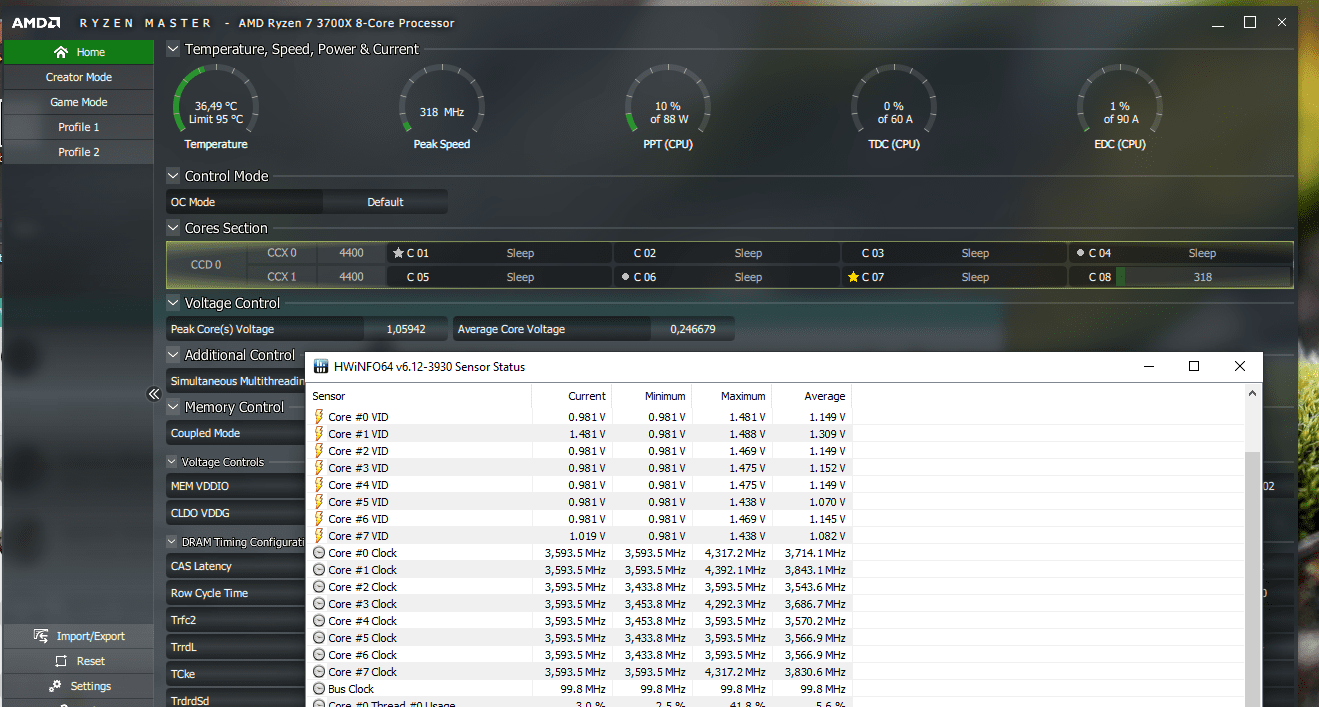
Task: Click the EDC (CPU) gauge
Action: (1120, 108)
